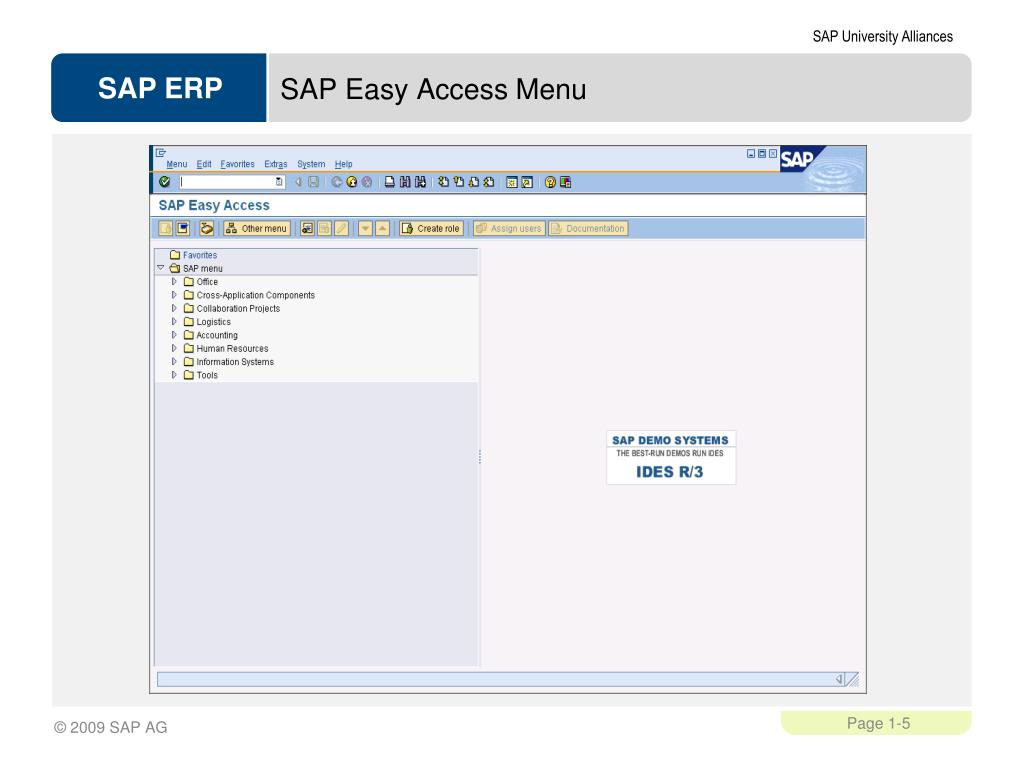Screen dimensions: 1024x768
Task: Select the Favorites tree folder
Action: coord(193,255)
